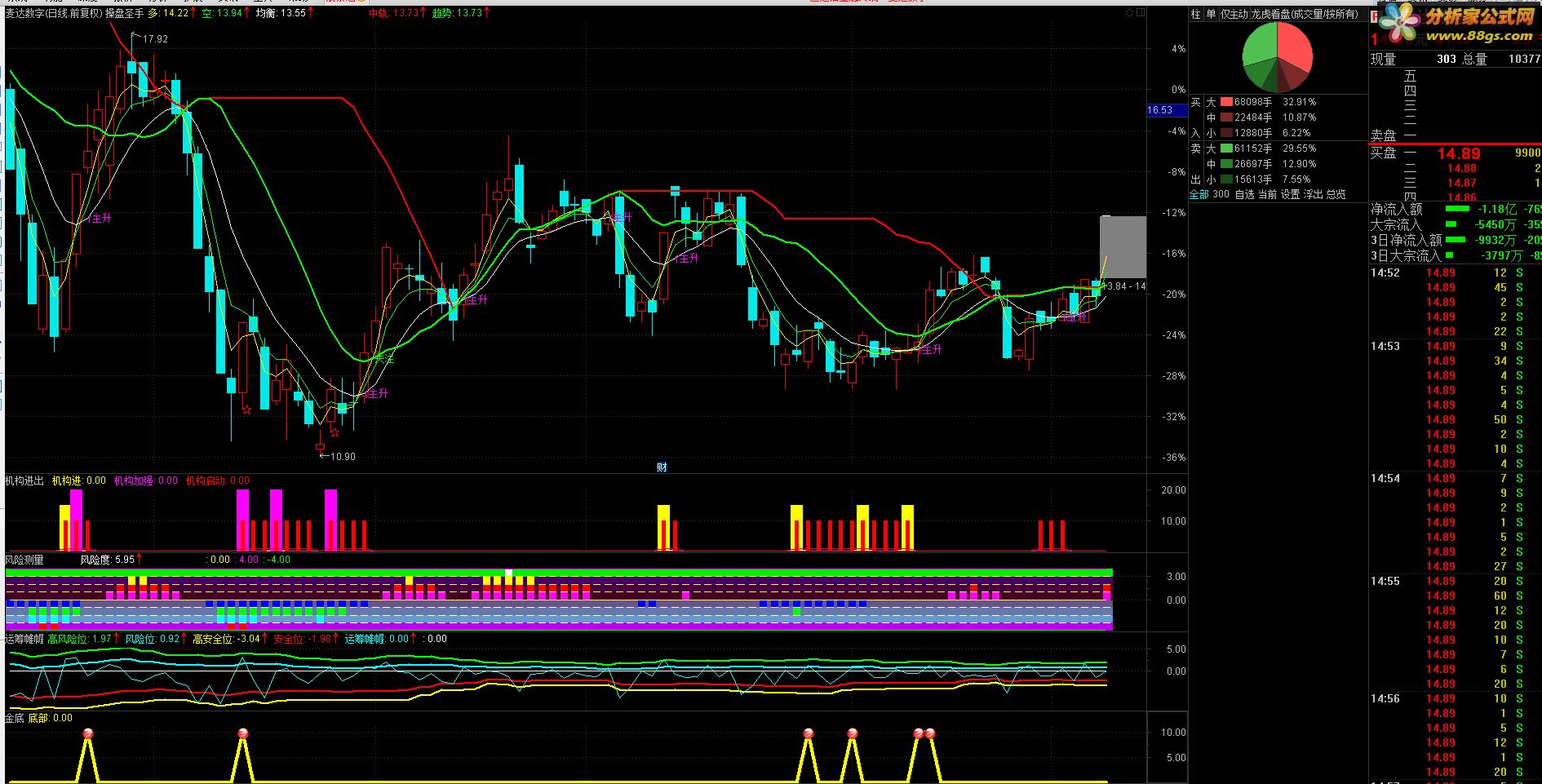The image size is (1542, 784).
Task: Click the 买盘 一 price 14.89
Action: [x=1459, y=153]
